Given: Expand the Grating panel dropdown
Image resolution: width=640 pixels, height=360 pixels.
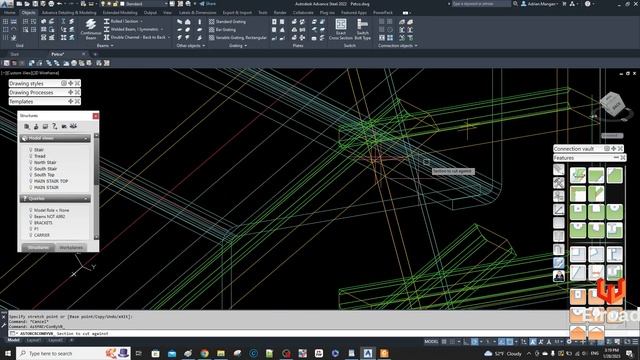Looking at the screenshot, I should 238,46.
